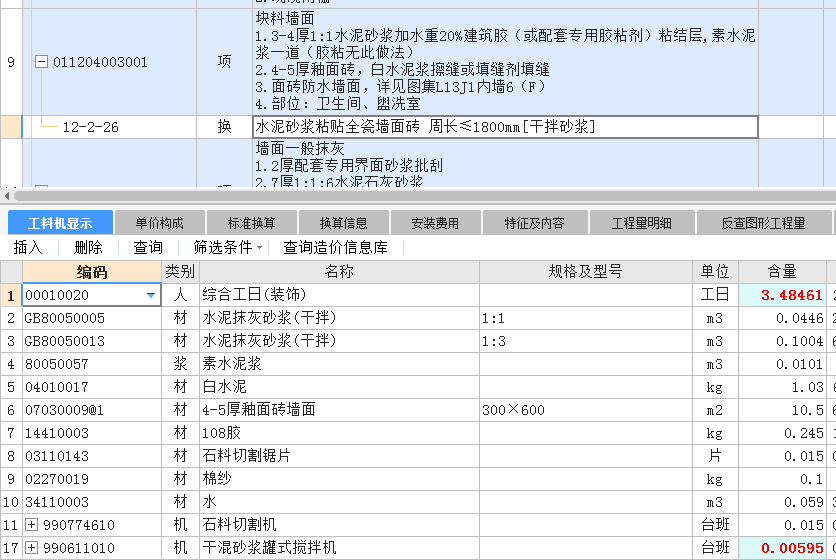
Task: Select the 规格及型号 column header
Action: 585,272
